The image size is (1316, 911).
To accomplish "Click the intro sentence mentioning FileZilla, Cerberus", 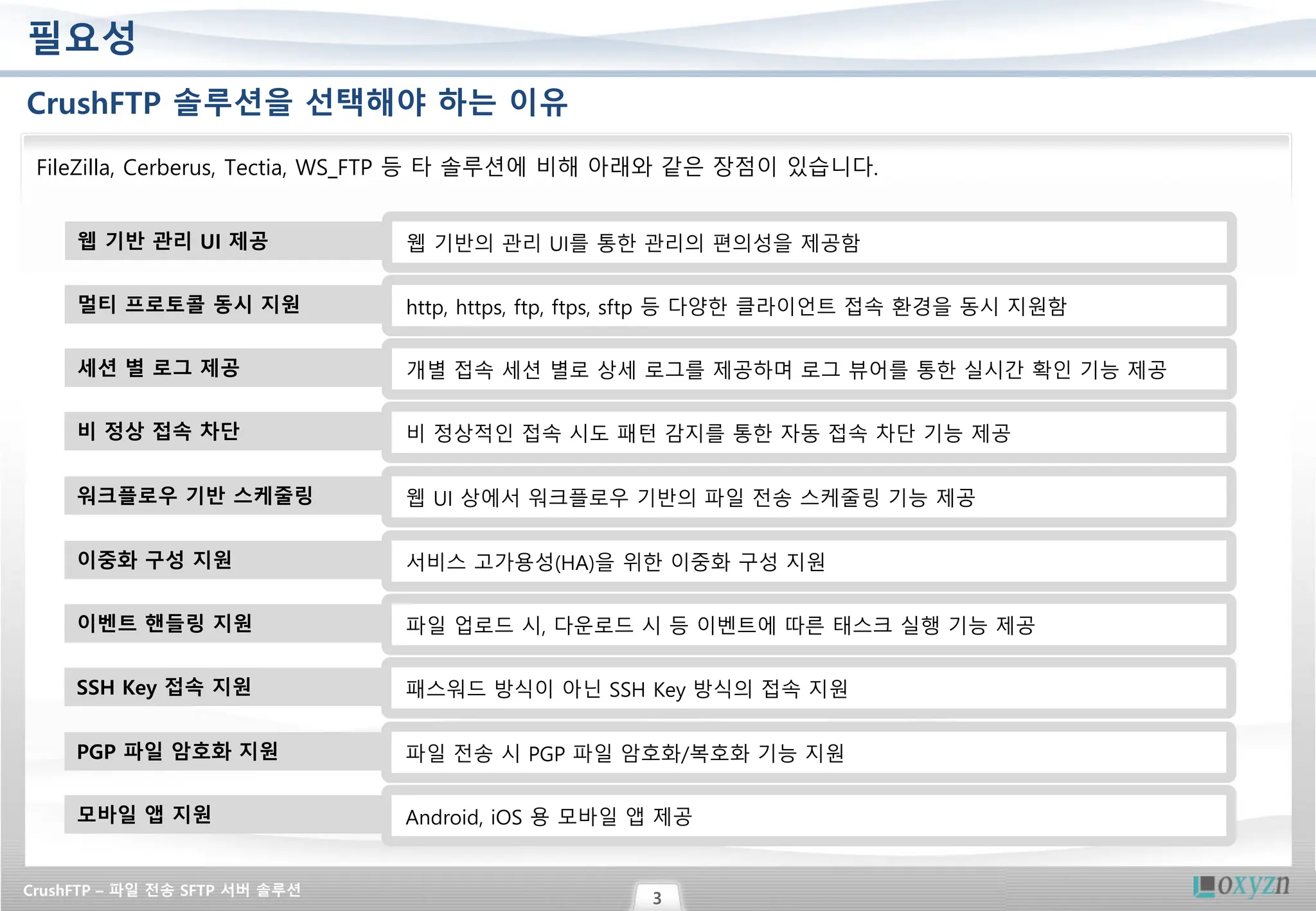I will 457,167.
